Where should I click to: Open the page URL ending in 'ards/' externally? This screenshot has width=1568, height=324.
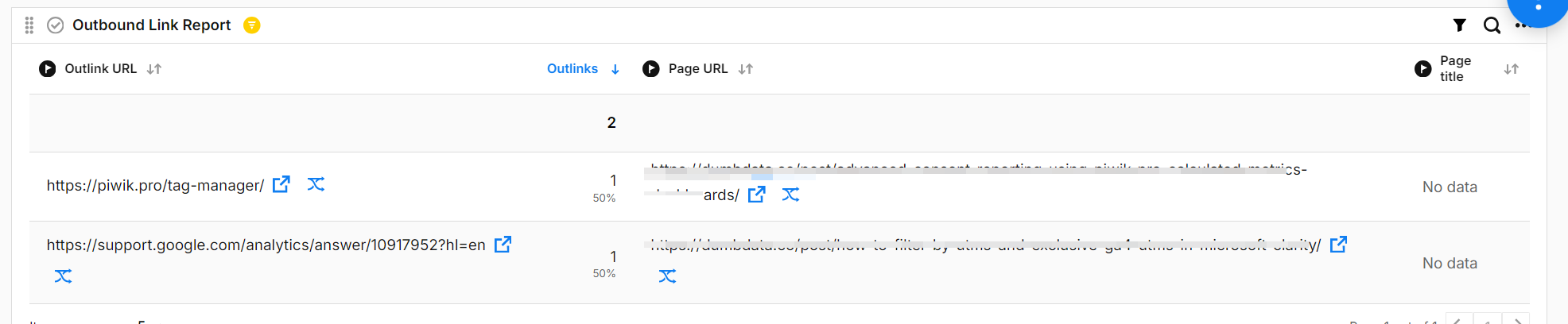coord(757,194)
